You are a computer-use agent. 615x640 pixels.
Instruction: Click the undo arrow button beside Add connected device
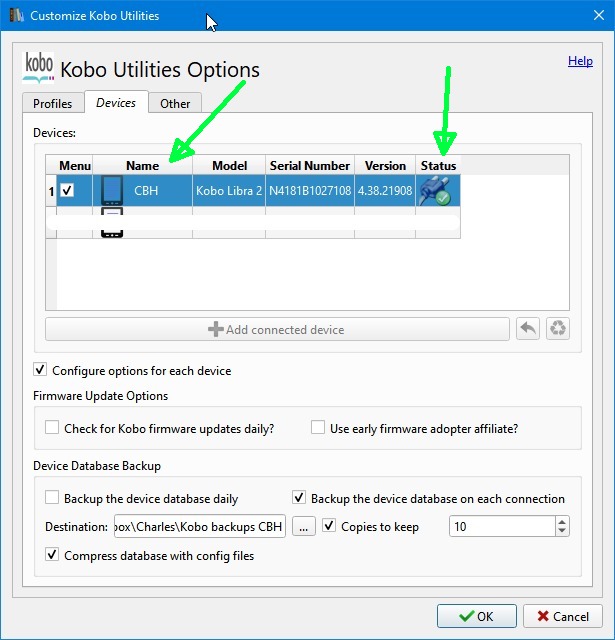pyautogui.click(x=528, y=329)
